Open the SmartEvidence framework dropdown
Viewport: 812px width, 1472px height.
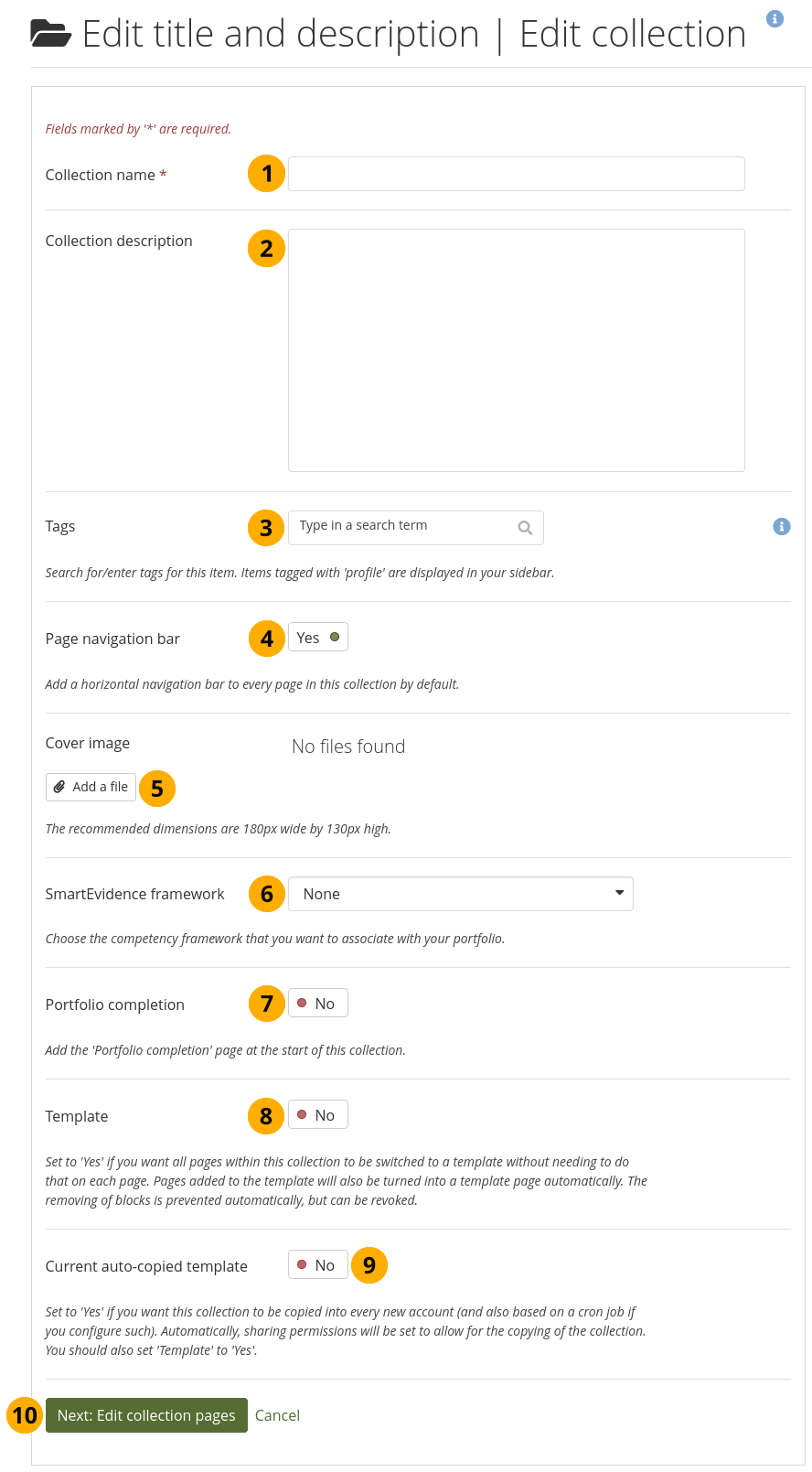pos(460,894)
